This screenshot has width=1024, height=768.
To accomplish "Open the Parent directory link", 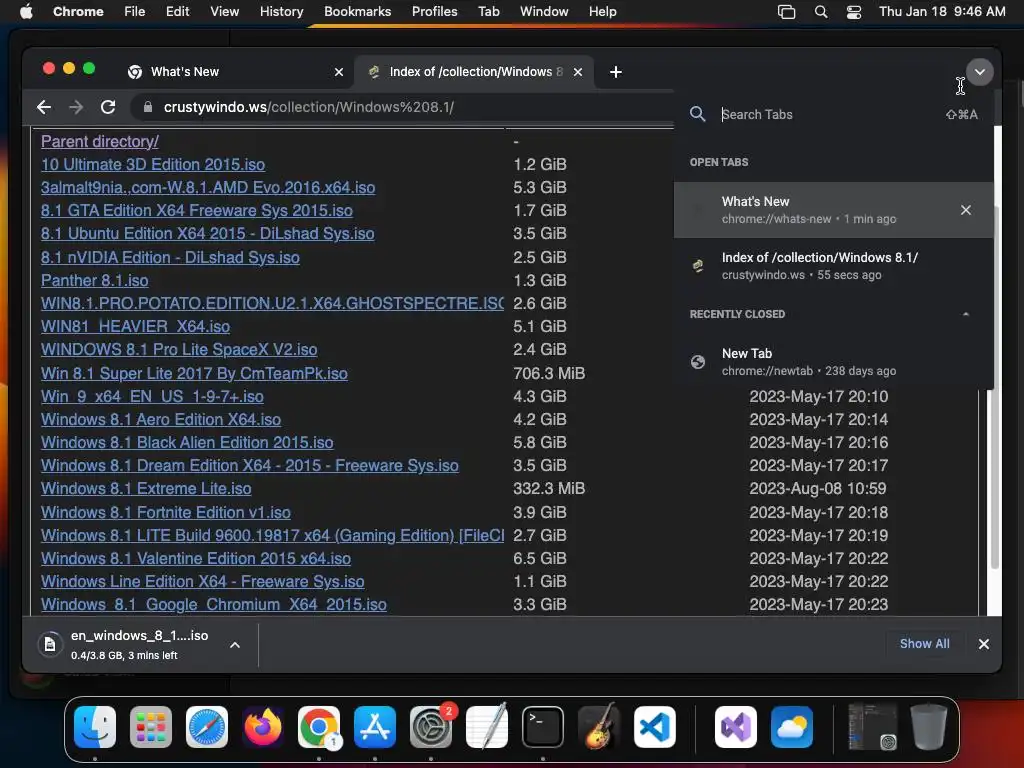I will (x=99, y=141).
